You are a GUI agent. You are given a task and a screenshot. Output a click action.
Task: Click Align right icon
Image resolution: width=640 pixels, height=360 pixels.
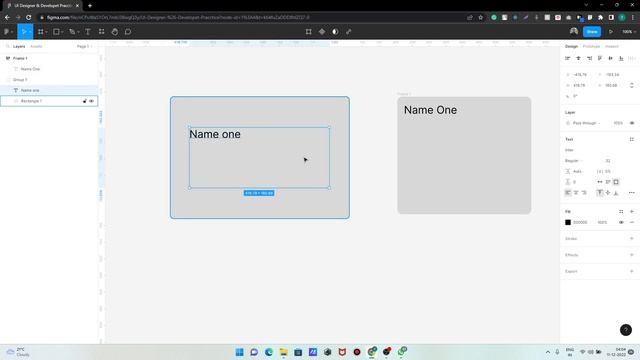click(x=589, y=58)
